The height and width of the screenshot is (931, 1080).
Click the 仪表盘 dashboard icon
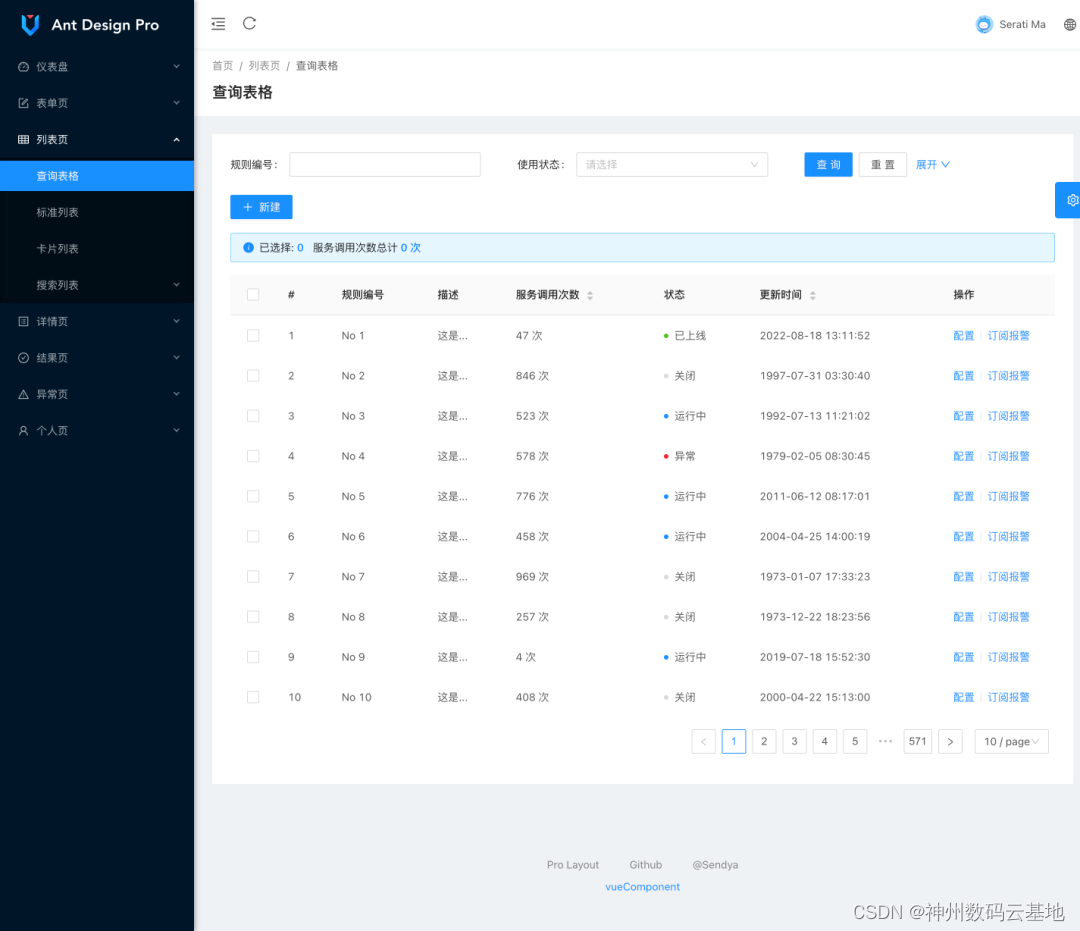(x=23, y=67)
